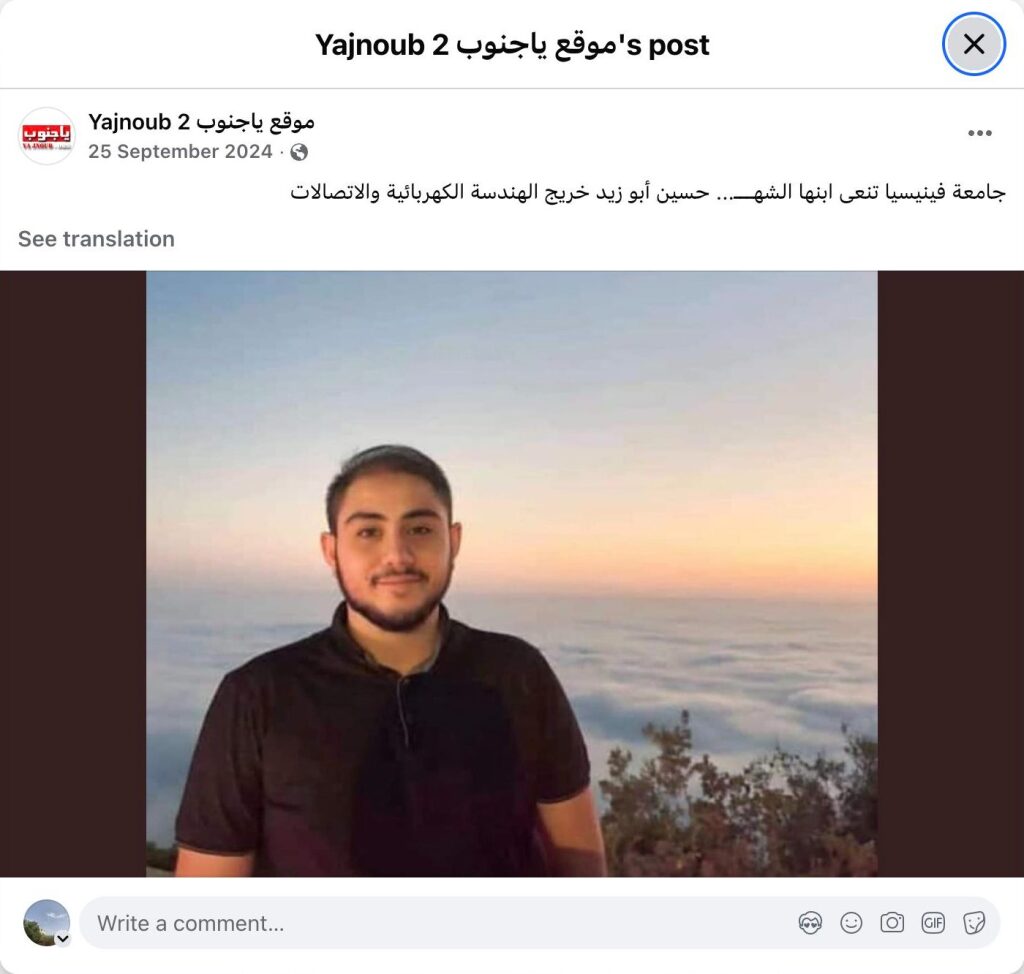Visit the Yajnoub 2 page name link
This screenshot has height=974, width=1024.
[x=201, y=122]
